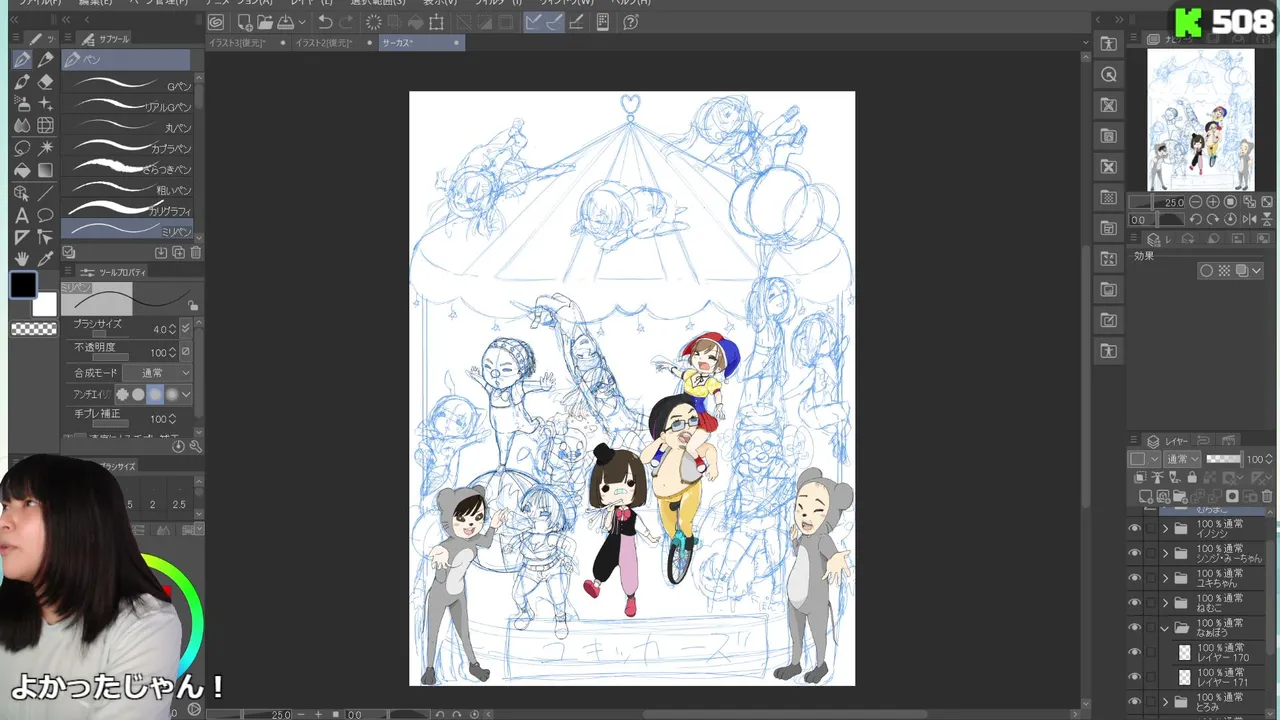Click the black main color swatch
The image size is (1280, 720).
pyautogui.click(x=23, y=286)
